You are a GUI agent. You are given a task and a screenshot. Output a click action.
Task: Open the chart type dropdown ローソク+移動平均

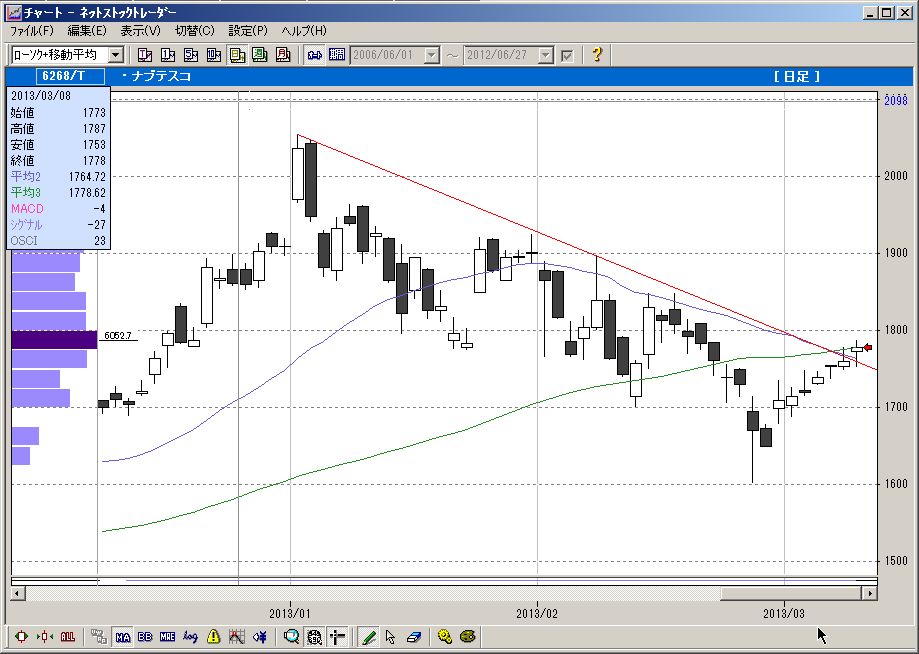tap(116, 55)
